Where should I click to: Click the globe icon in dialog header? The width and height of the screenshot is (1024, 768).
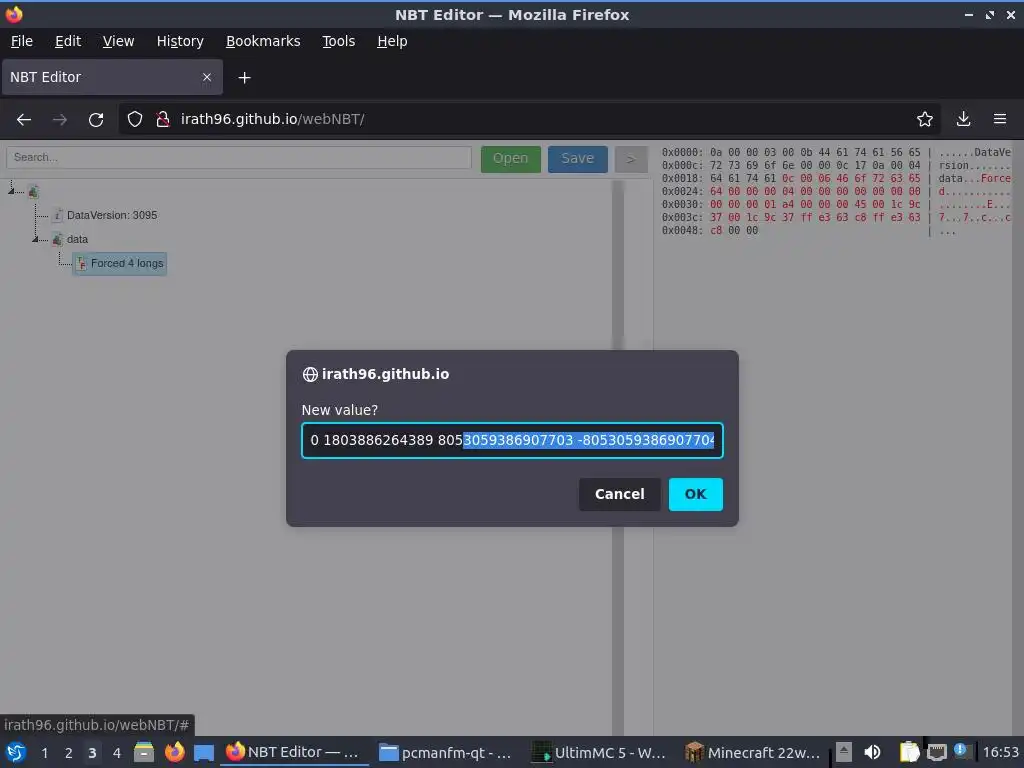310,374
